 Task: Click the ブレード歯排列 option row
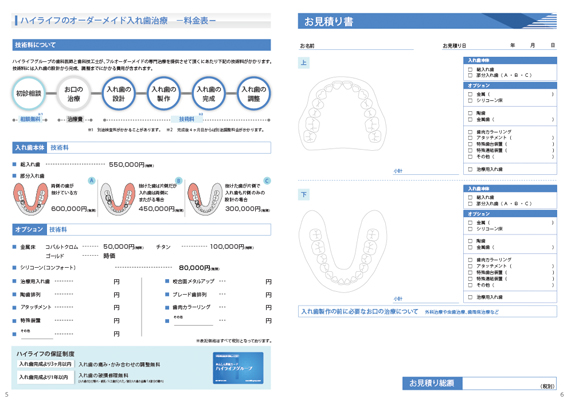coord(218,295)
